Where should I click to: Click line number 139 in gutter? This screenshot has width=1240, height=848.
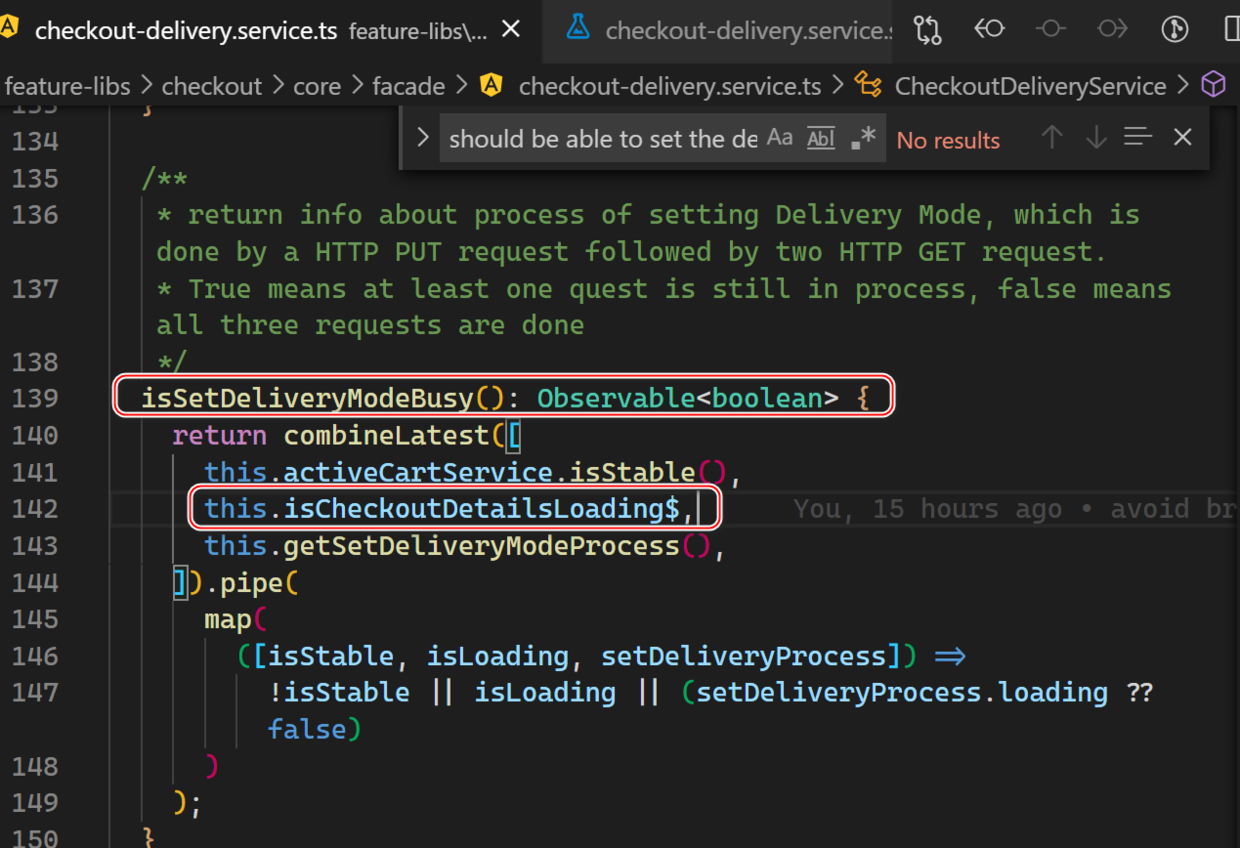tap(35, 398)
